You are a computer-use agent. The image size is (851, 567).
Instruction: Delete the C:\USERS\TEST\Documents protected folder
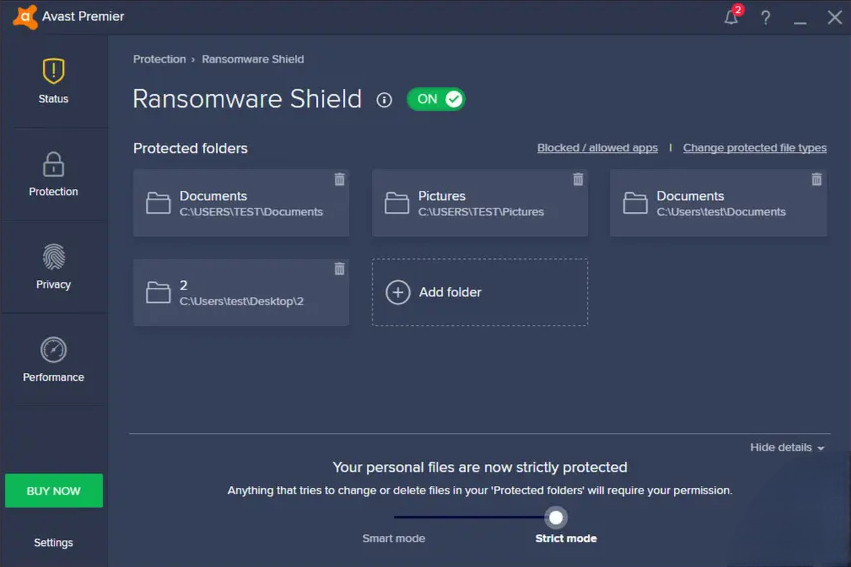coord(339,179)
